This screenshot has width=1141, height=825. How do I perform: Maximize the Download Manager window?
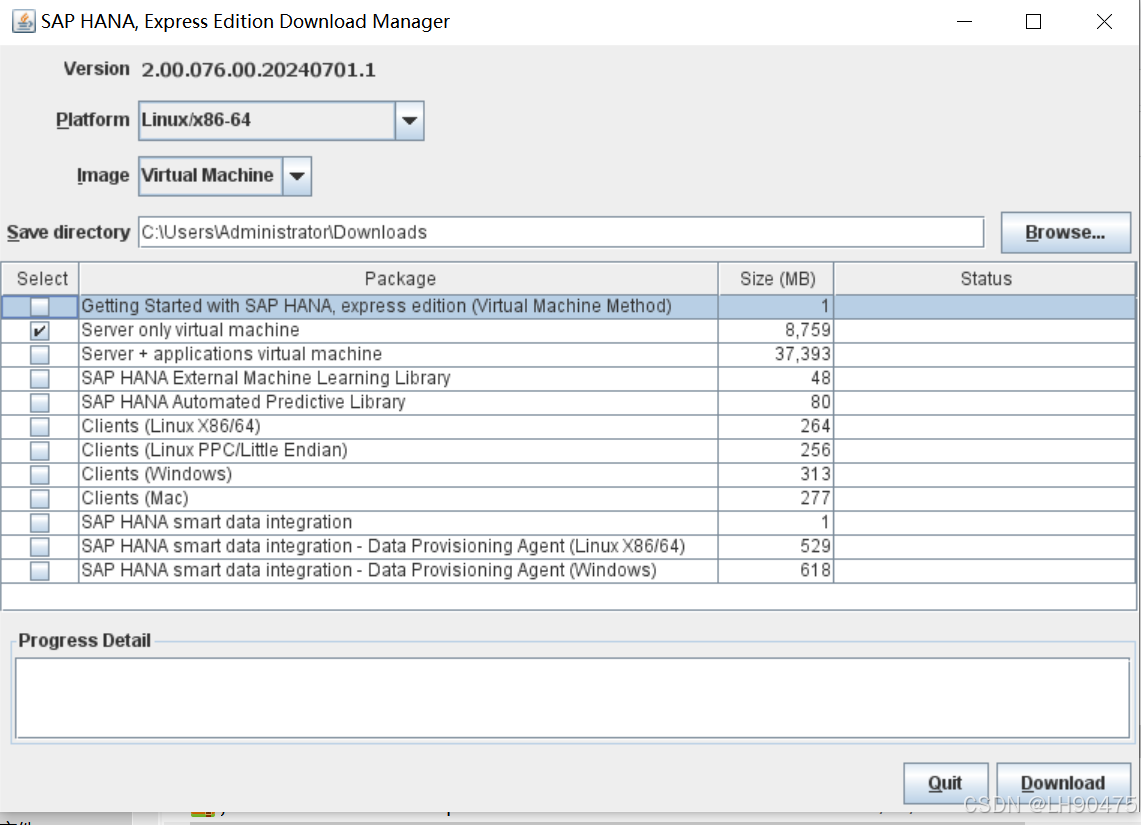tap(1033, 22)
